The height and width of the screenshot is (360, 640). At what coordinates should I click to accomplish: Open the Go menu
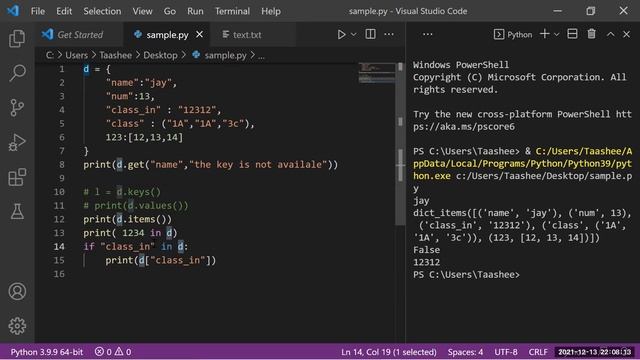(x=170, y=11)
